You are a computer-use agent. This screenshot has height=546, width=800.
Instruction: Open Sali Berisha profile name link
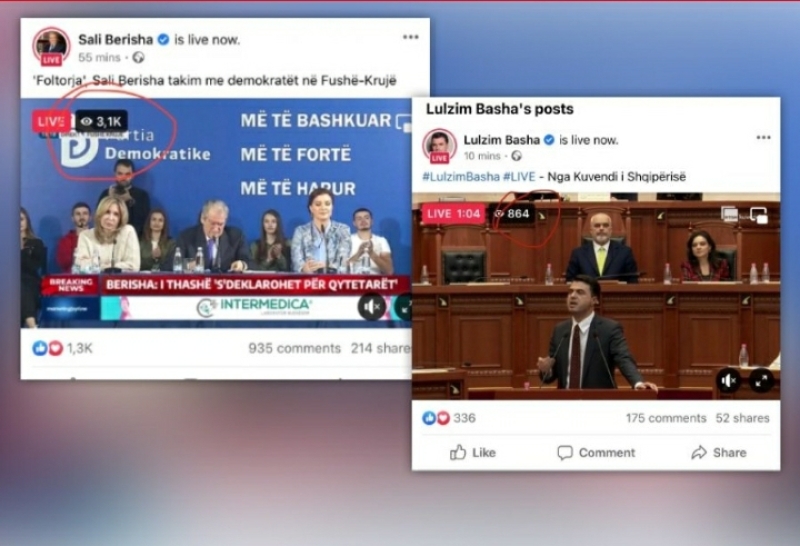(115, 39)
